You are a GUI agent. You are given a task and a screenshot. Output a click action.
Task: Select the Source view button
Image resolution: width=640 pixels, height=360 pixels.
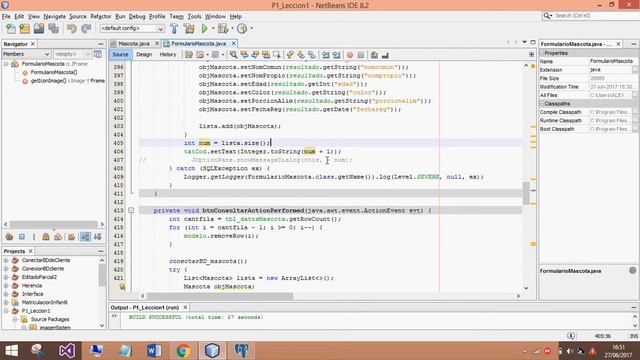point(120,54)
